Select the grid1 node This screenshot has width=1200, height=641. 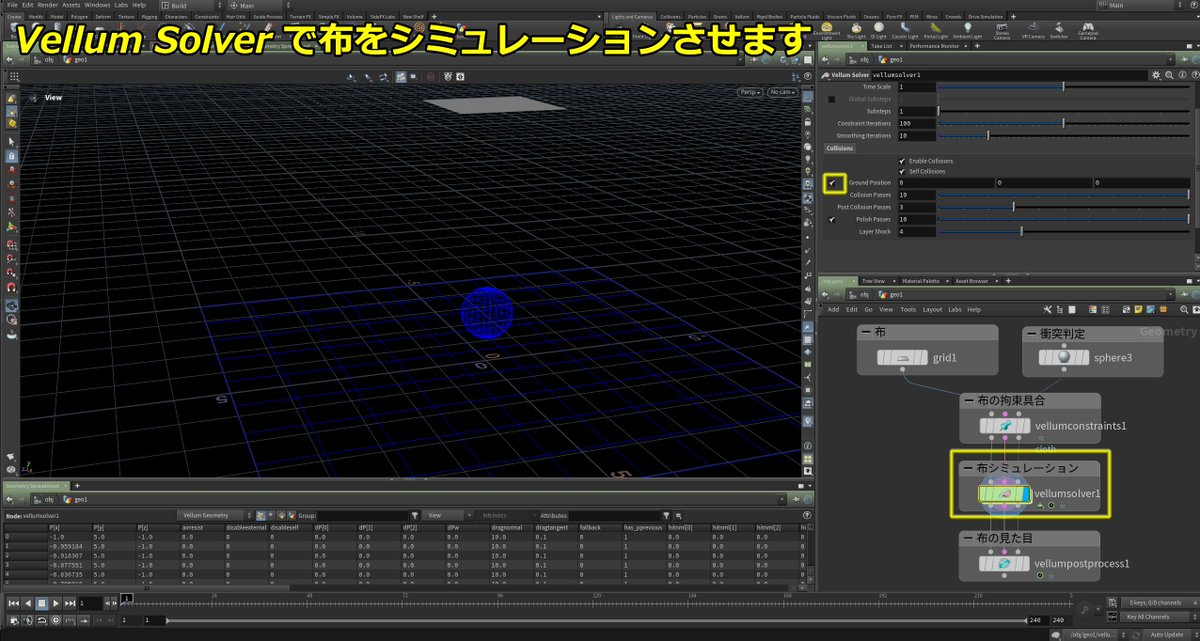pyautogui.click(x=903, y=358)
